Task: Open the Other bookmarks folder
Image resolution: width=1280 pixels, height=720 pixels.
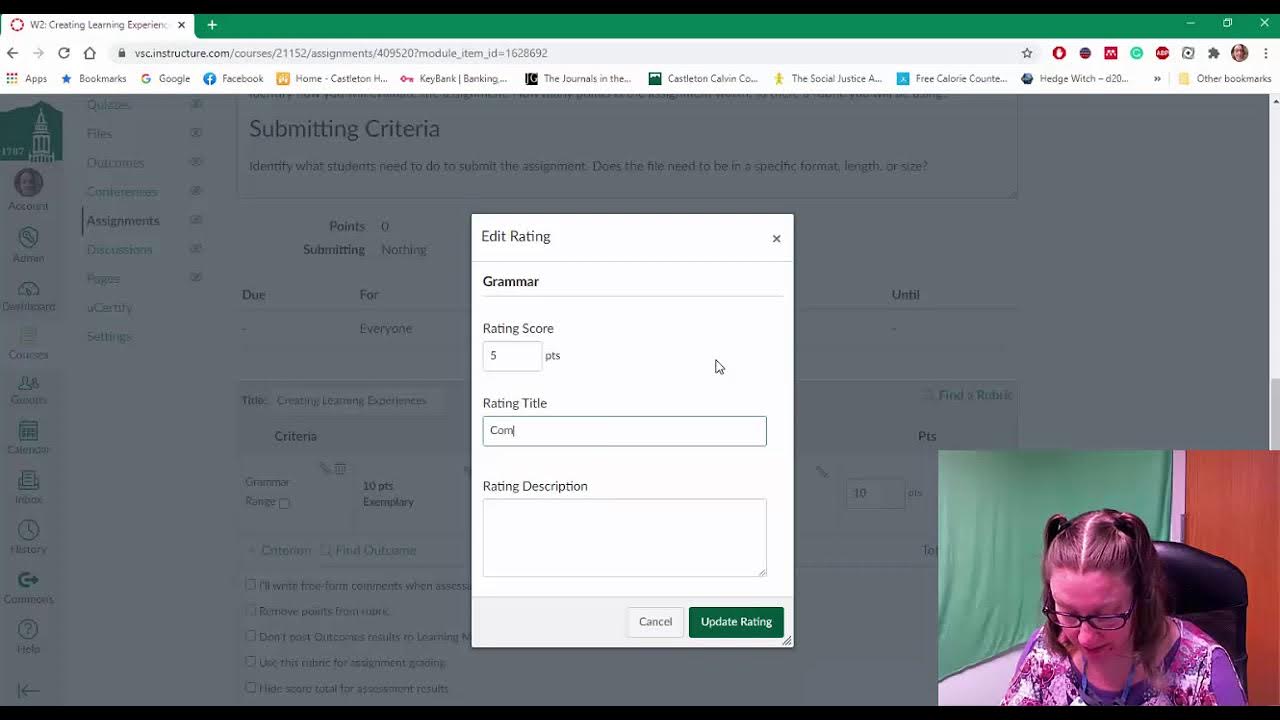Action: pyautogui.click(x=1225, y=78)
